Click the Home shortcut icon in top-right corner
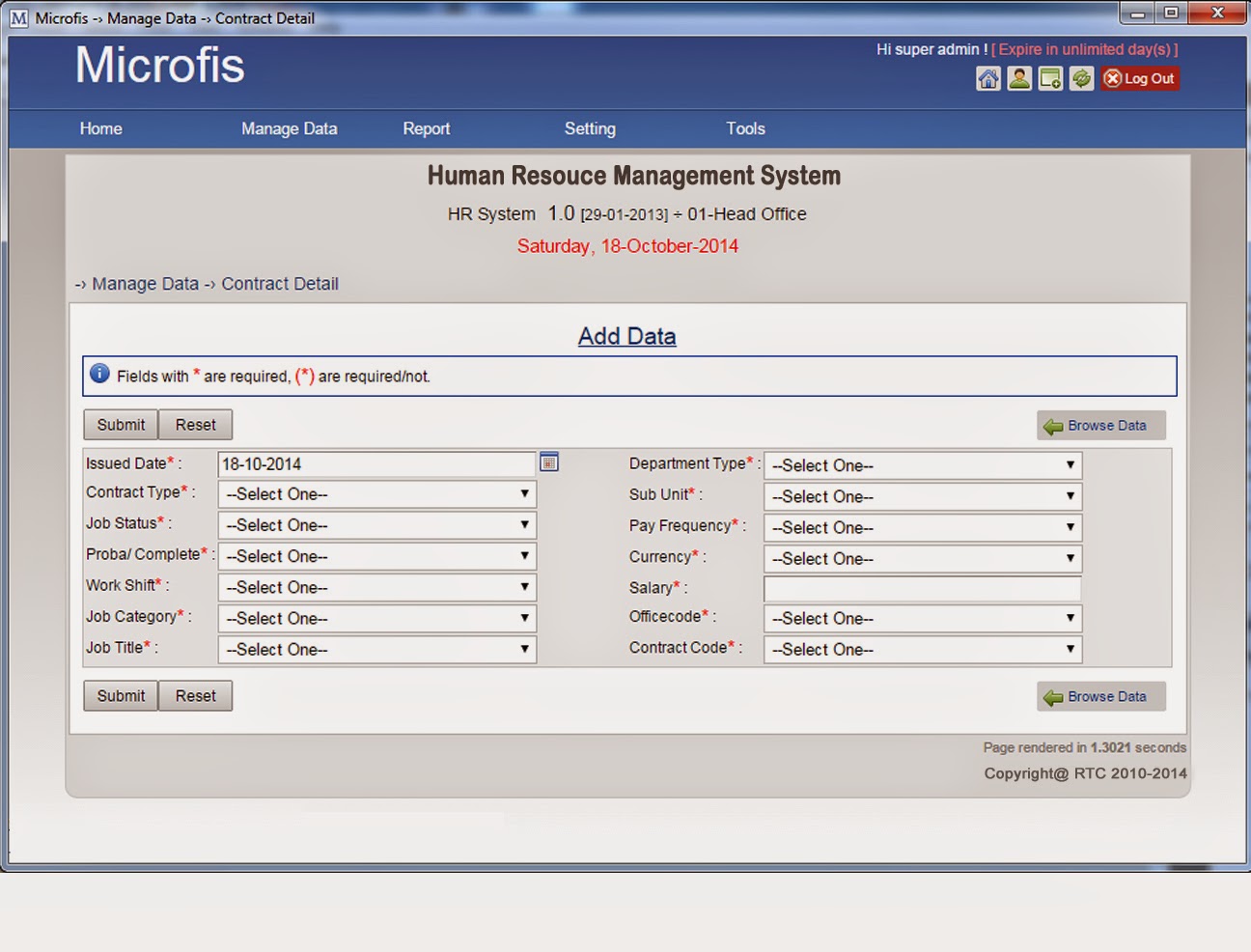 [x=987, y=78]
